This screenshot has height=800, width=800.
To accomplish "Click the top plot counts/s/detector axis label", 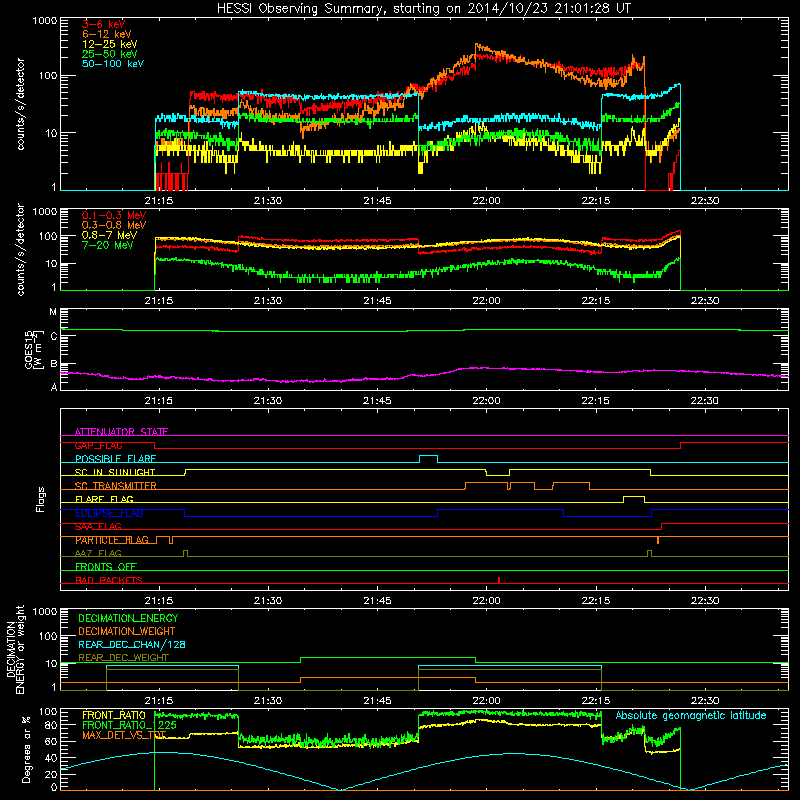I will click(x=20, y=104).
